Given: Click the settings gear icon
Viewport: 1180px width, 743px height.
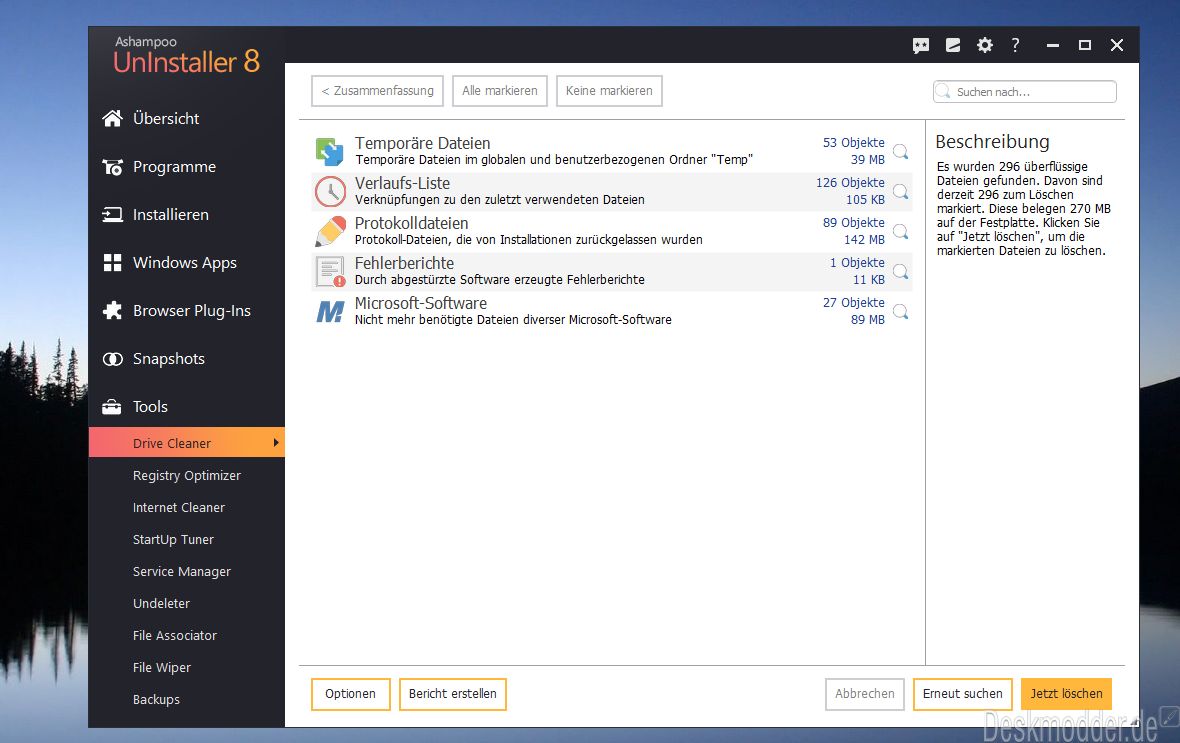Looking at the screenshot, I should [984, 45].
